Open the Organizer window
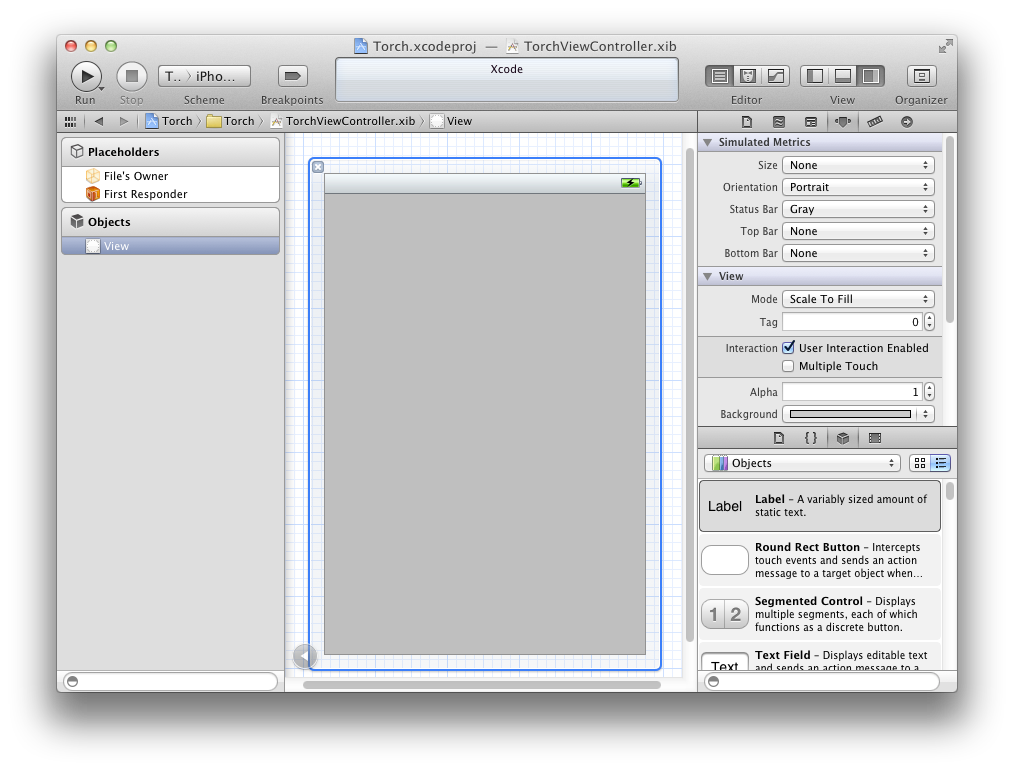The image size is (1014, 771). [921, 76]
